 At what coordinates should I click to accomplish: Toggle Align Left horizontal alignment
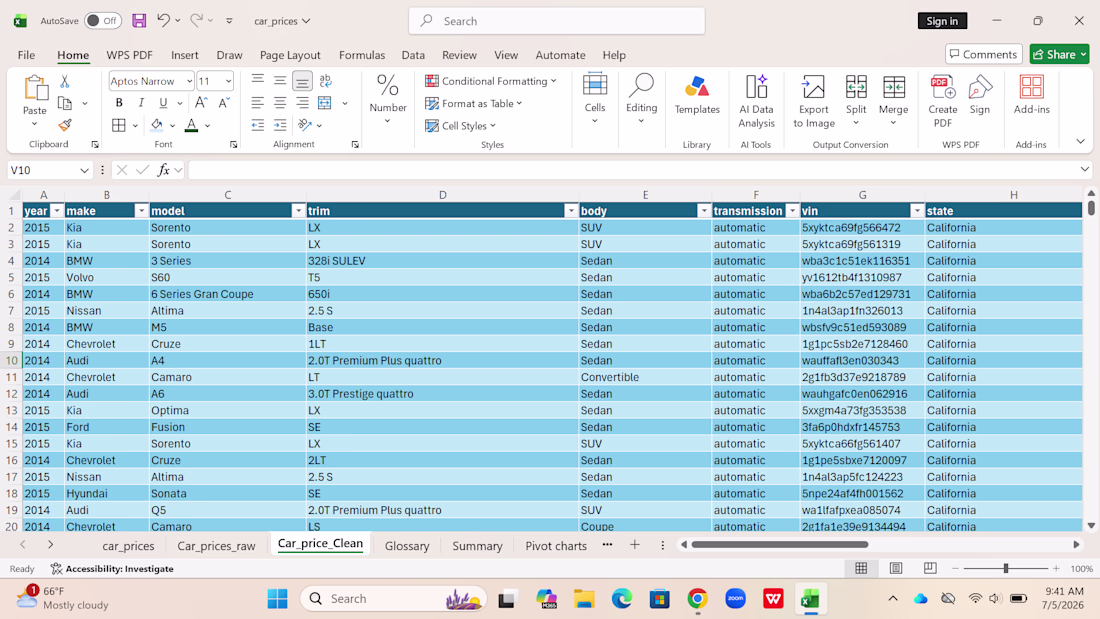point(258,103)
